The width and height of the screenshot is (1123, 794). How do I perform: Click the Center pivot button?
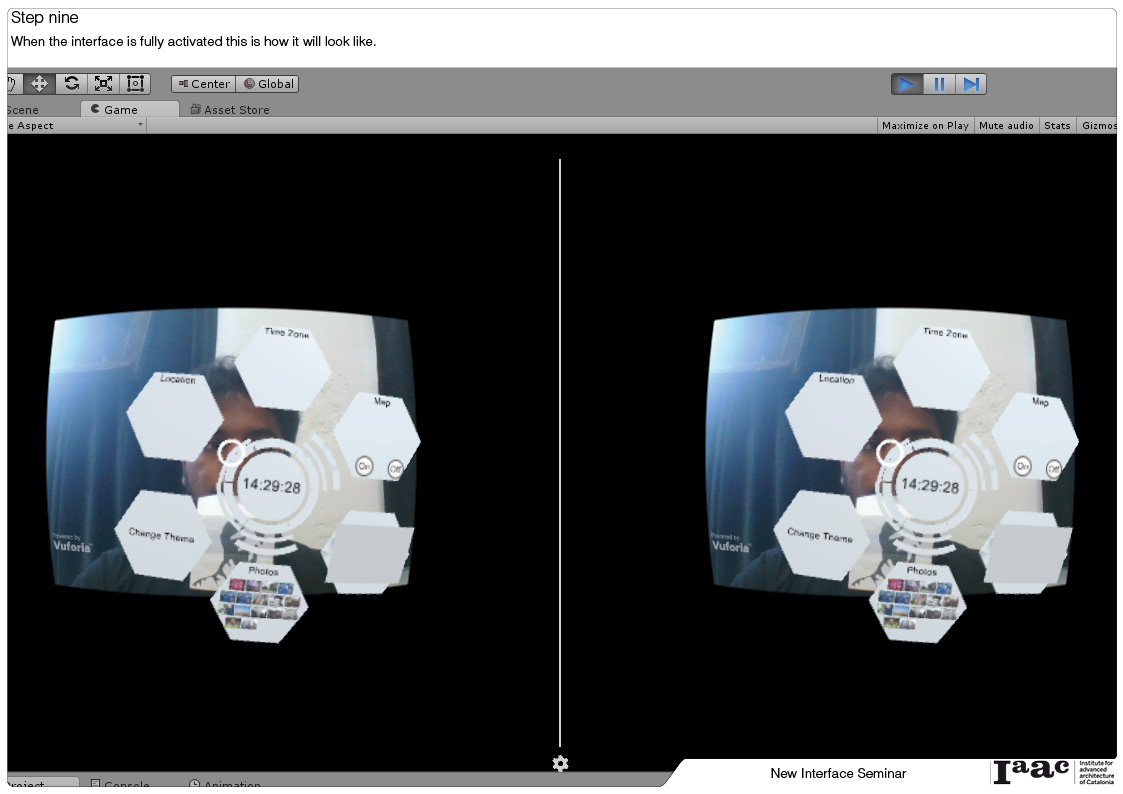pyautogui.click(x=203, y=84)
